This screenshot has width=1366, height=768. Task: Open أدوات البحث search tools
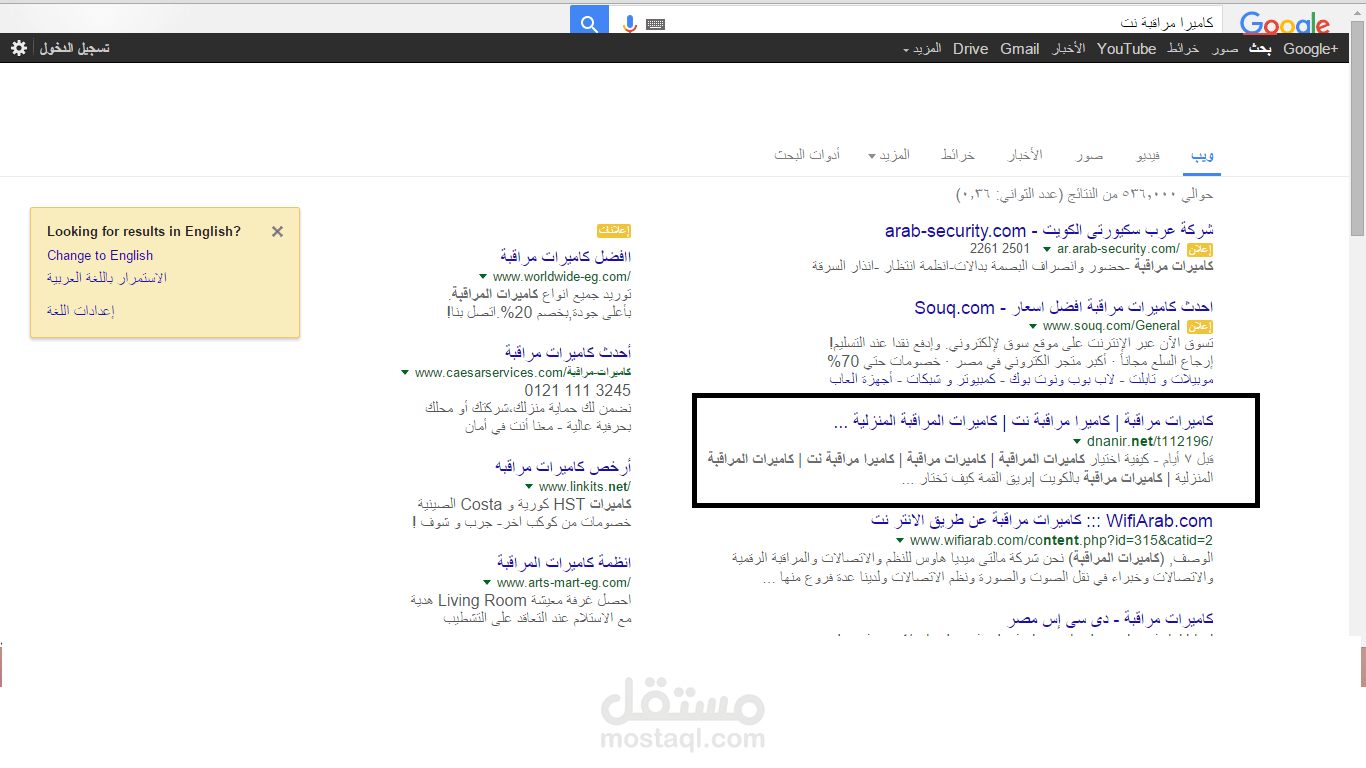807,156
